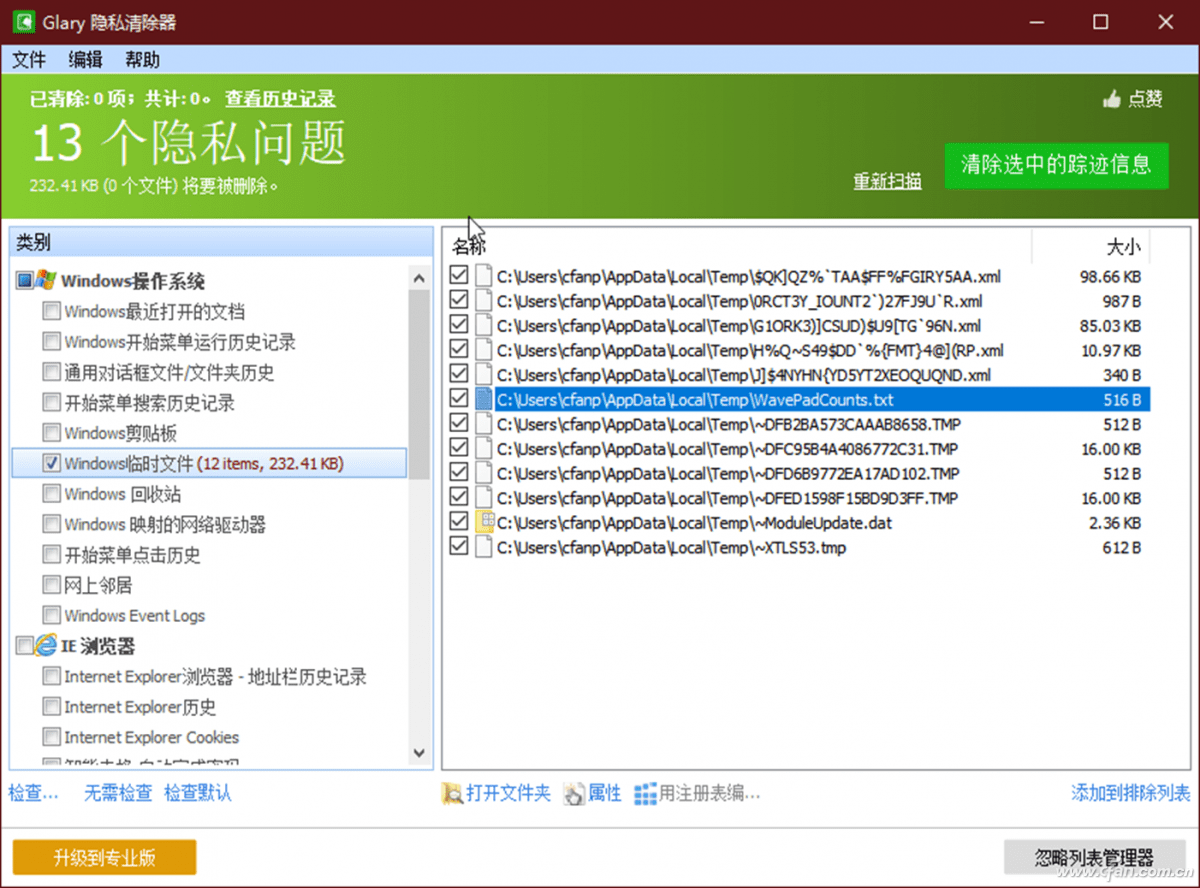Click file icon of ~DFB2BA573CAAAB8658.TMP row
This screenshot has width=1200, height=888.
(x=484, y=424)
